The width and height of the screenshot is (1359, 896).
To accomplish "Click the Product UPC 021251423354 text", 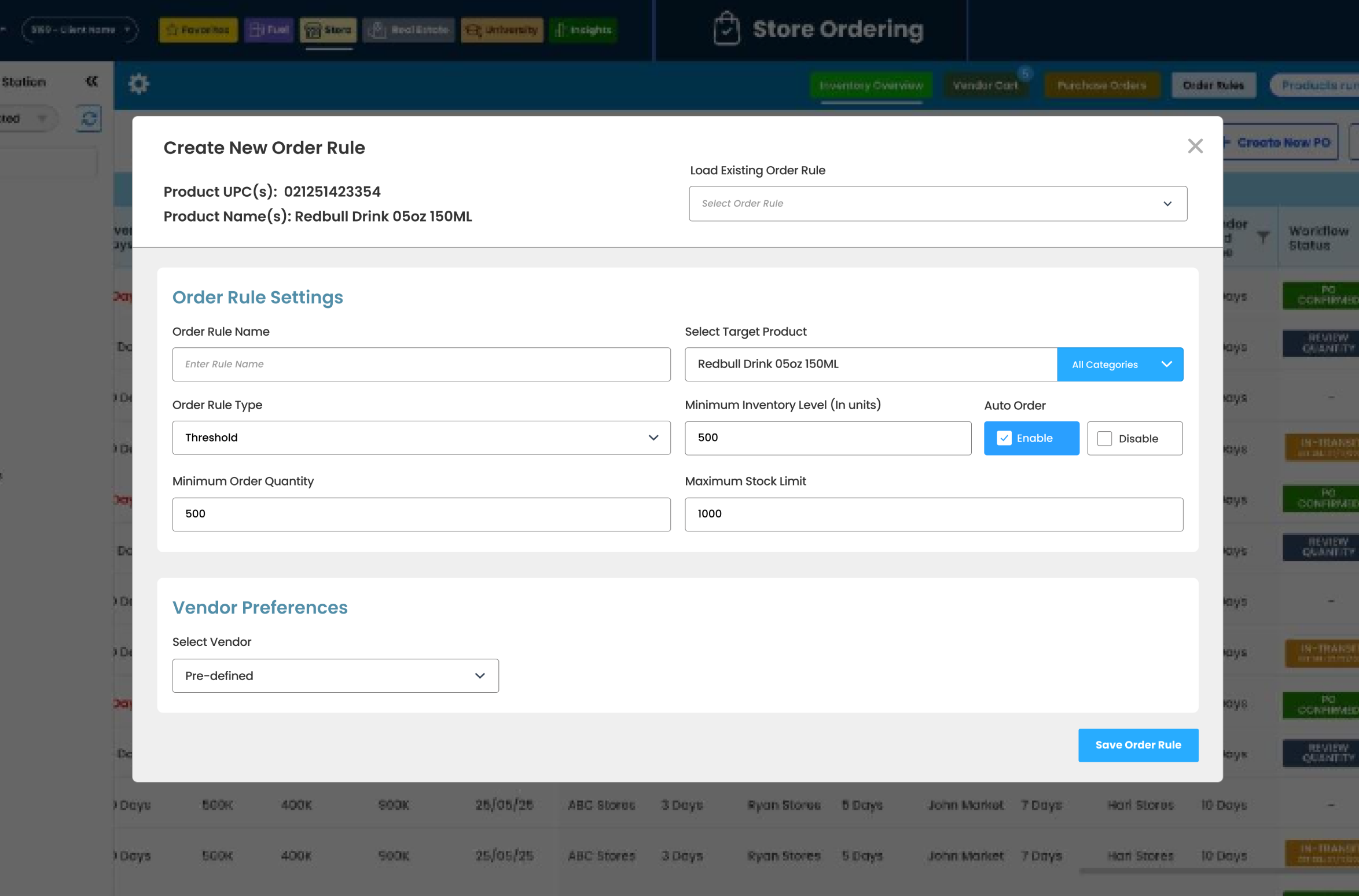I will coord(332,192).
